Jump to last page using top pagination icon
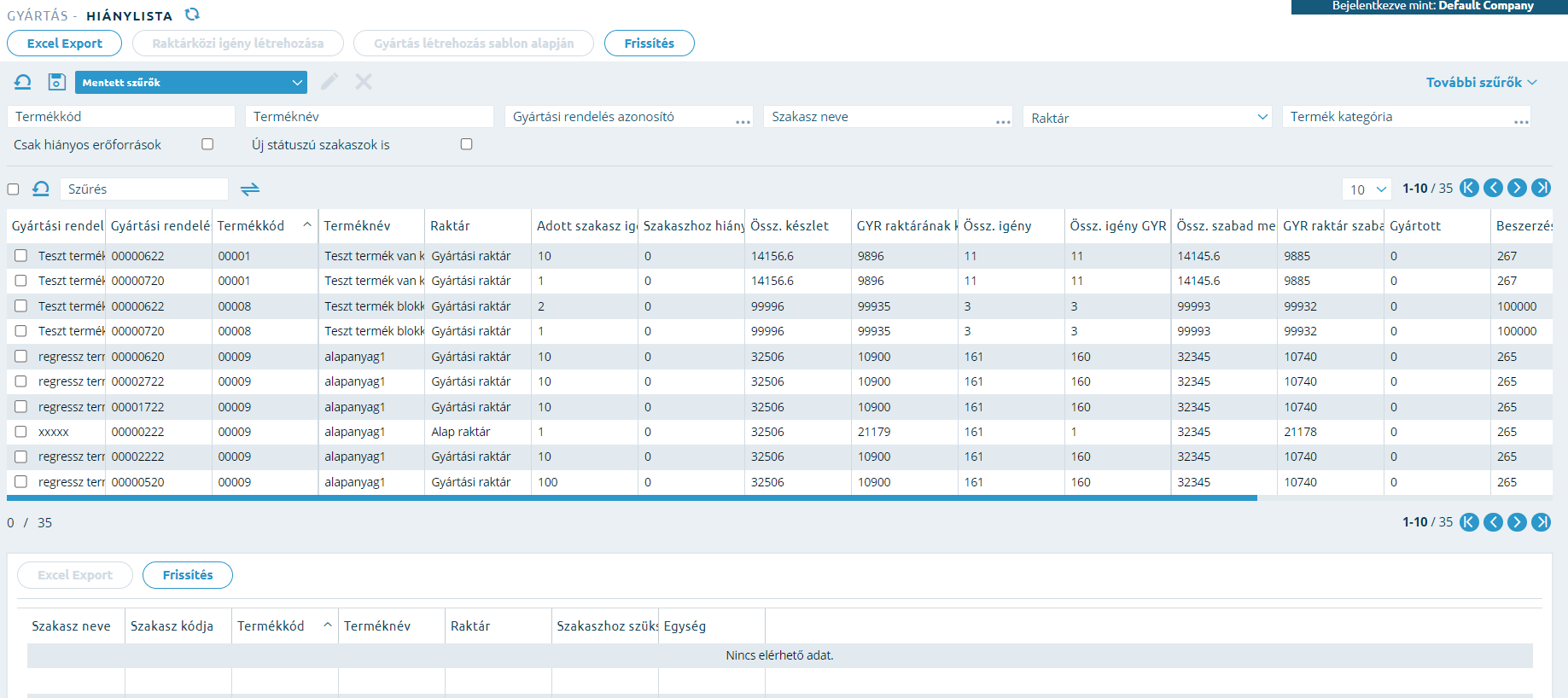This screenshot has height=698, width=1568. (x=1541, y=188)
